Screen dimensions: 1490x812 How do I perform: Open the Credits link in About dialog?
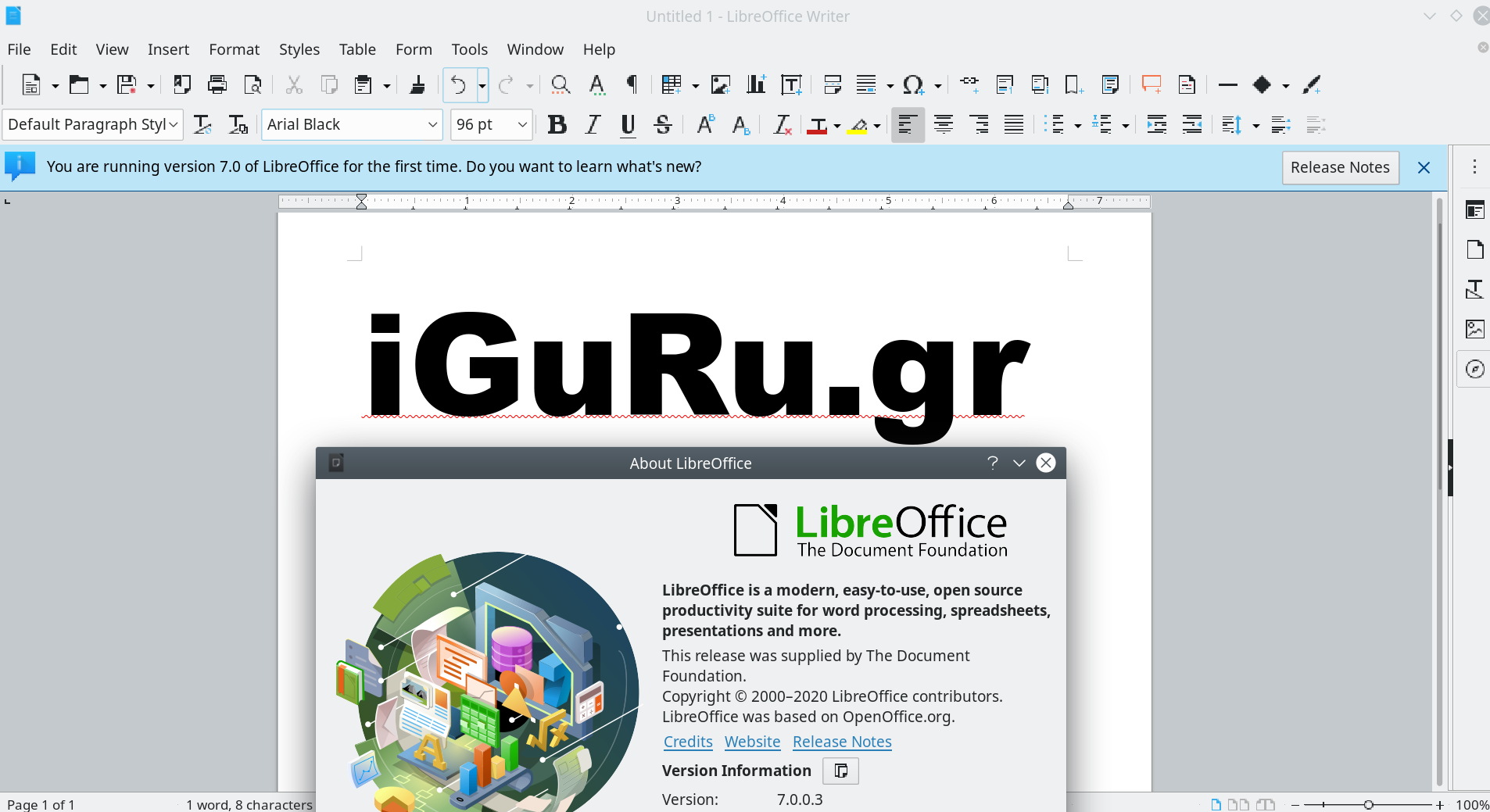[688, 742]
